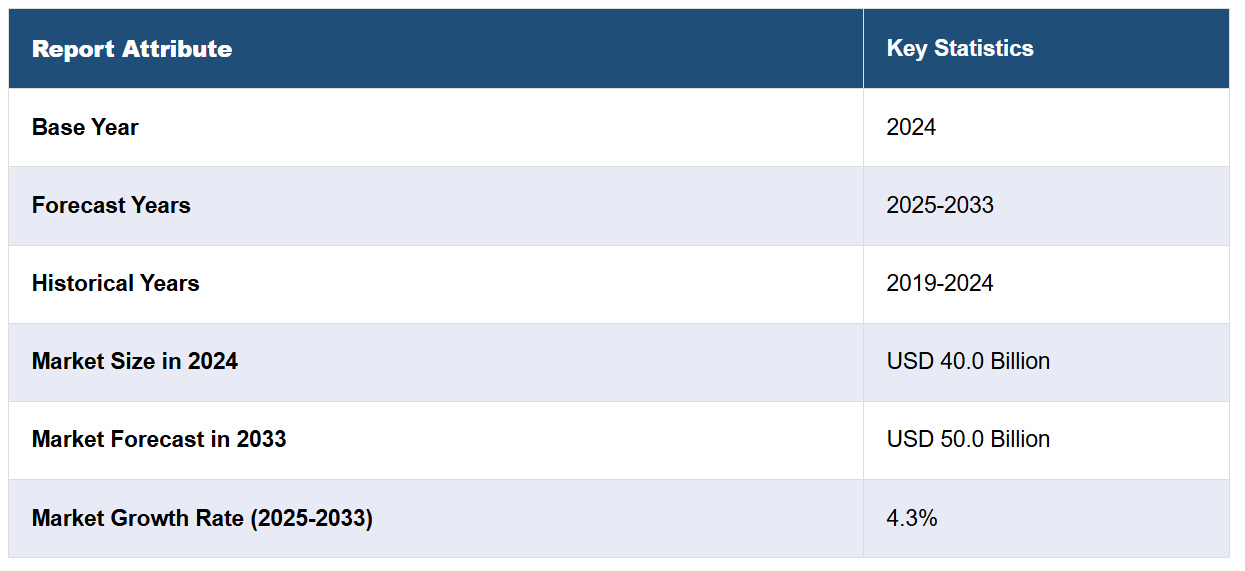
Task: Click the word 'Billion' in the 2033 forecast value
Action: [1016, 439]
